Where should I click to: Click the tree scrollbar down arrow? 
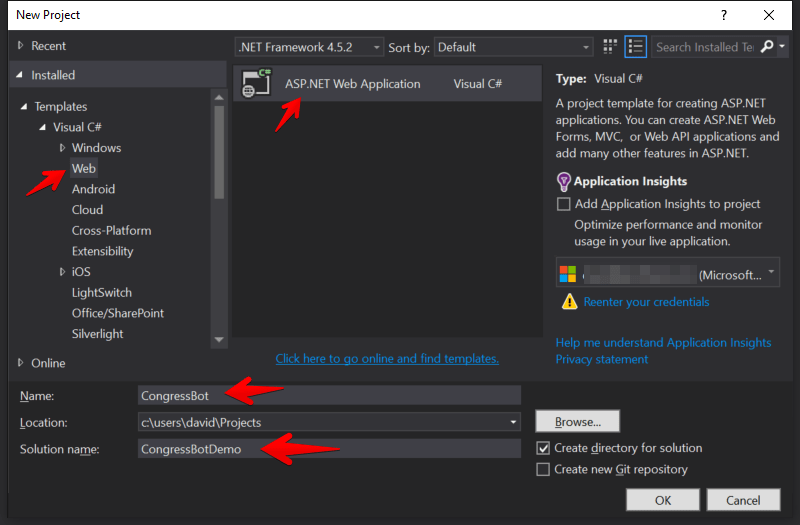click(219, 340)
